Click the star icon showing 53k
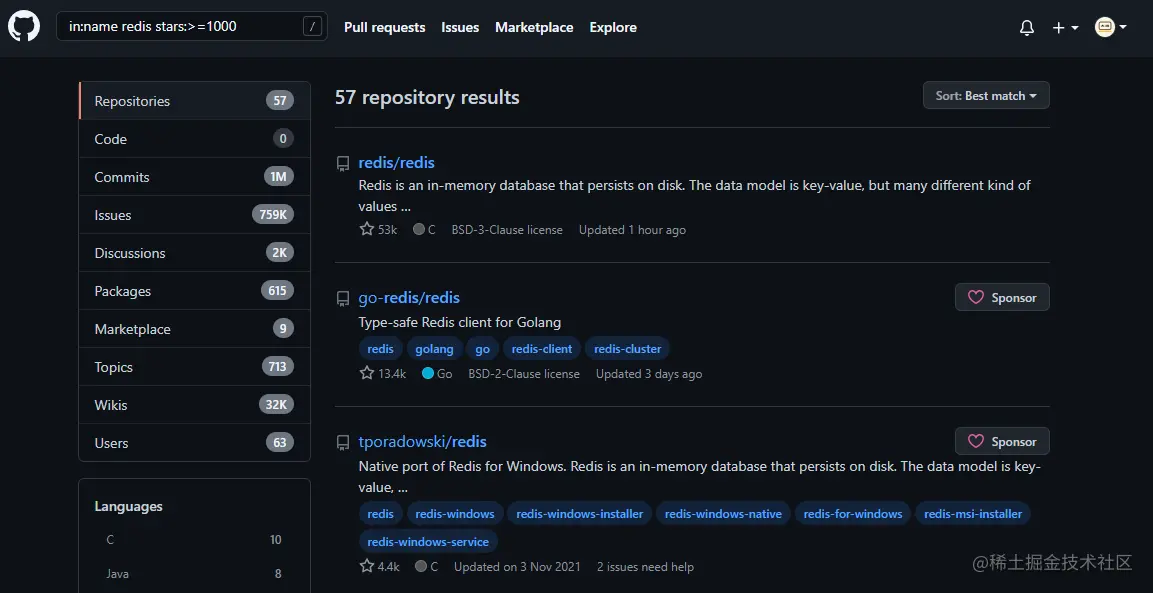1153x593 pixels. 367,229
